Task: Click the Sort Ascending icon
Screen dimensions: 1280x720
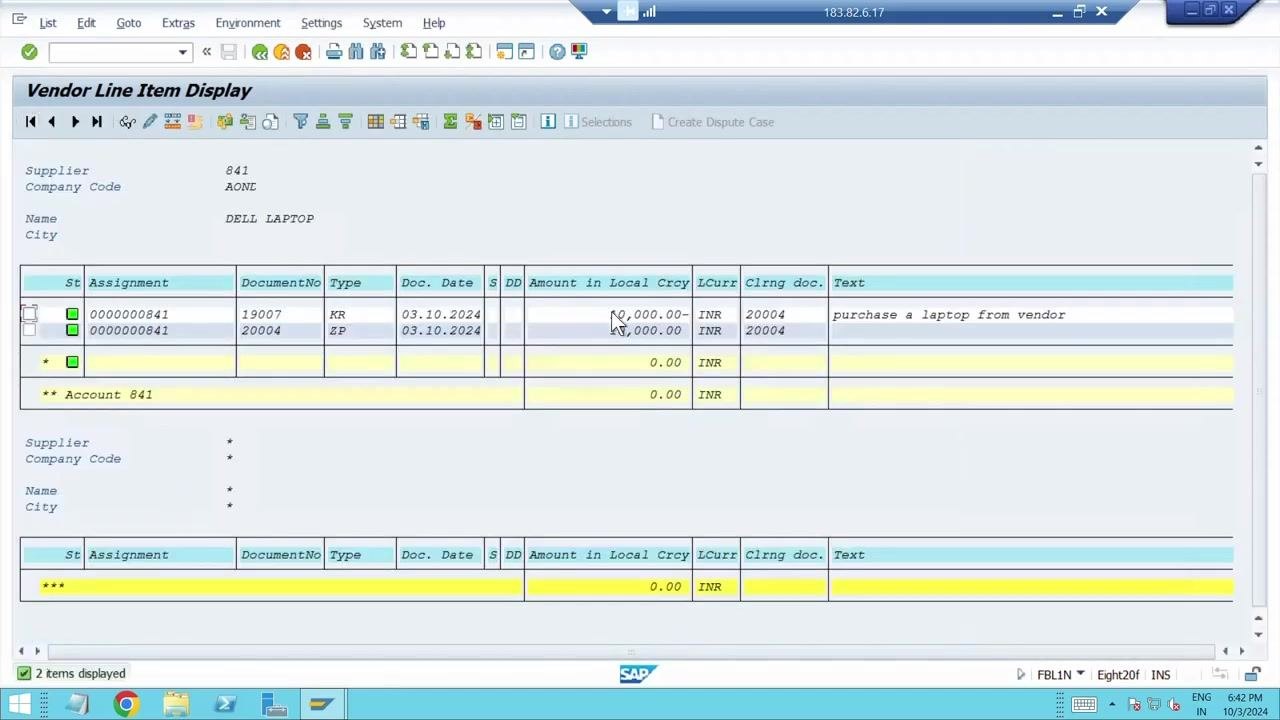Action: [x=323, y=122]
